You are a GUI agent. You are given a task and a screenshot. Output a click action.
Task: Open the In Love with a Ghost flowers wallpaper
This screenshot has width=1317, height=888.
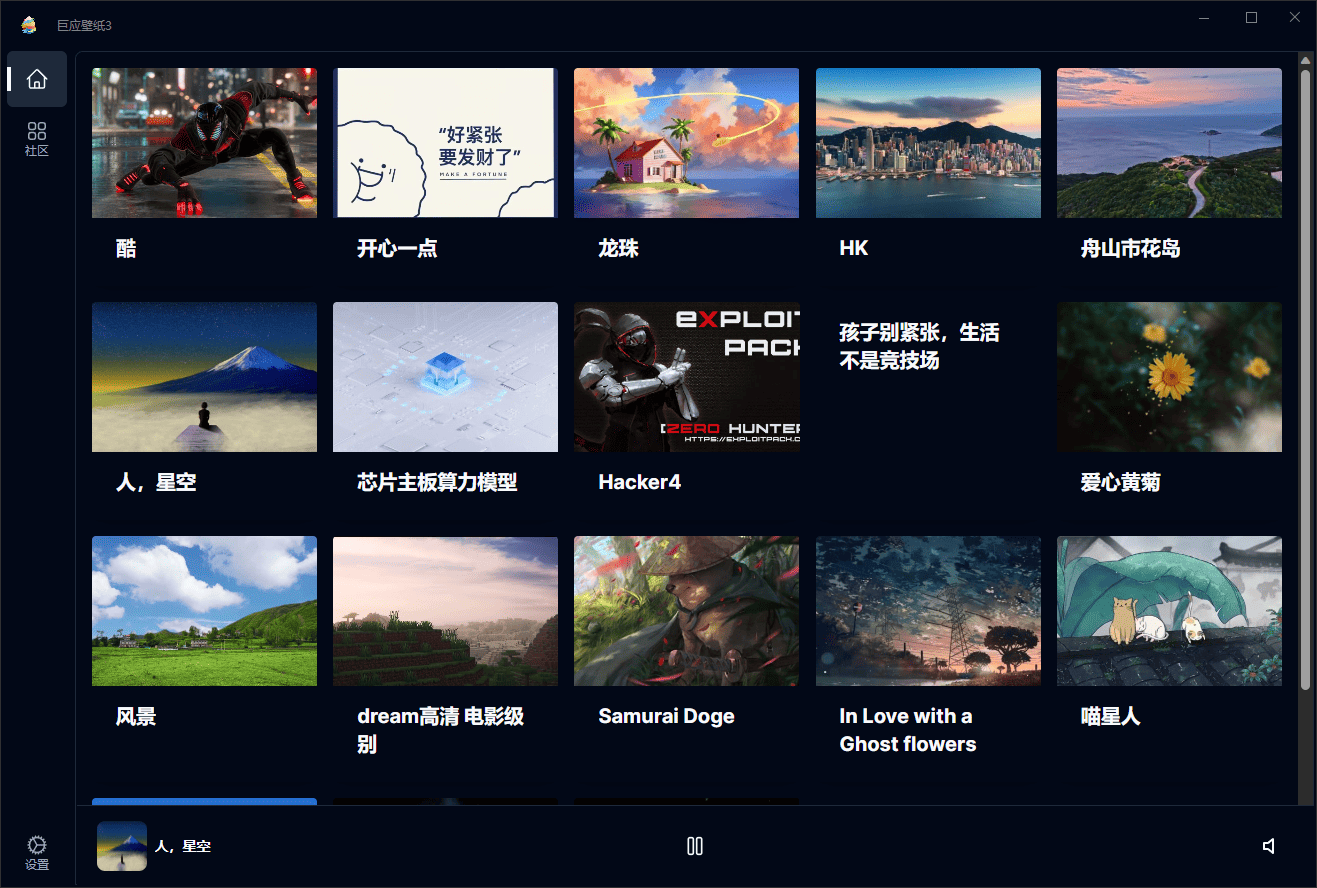click(928, 611)
